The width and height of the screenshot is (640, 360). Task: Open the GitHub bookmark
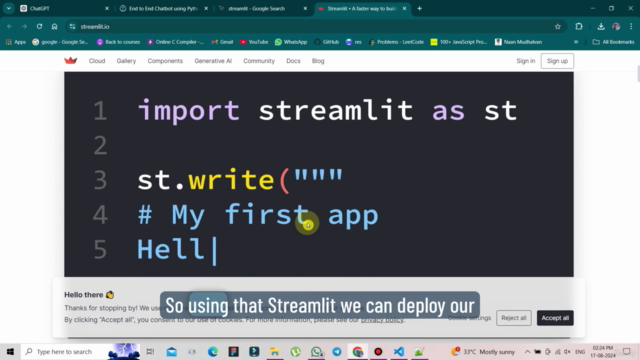pyautogui.click(x=327, y=42)
